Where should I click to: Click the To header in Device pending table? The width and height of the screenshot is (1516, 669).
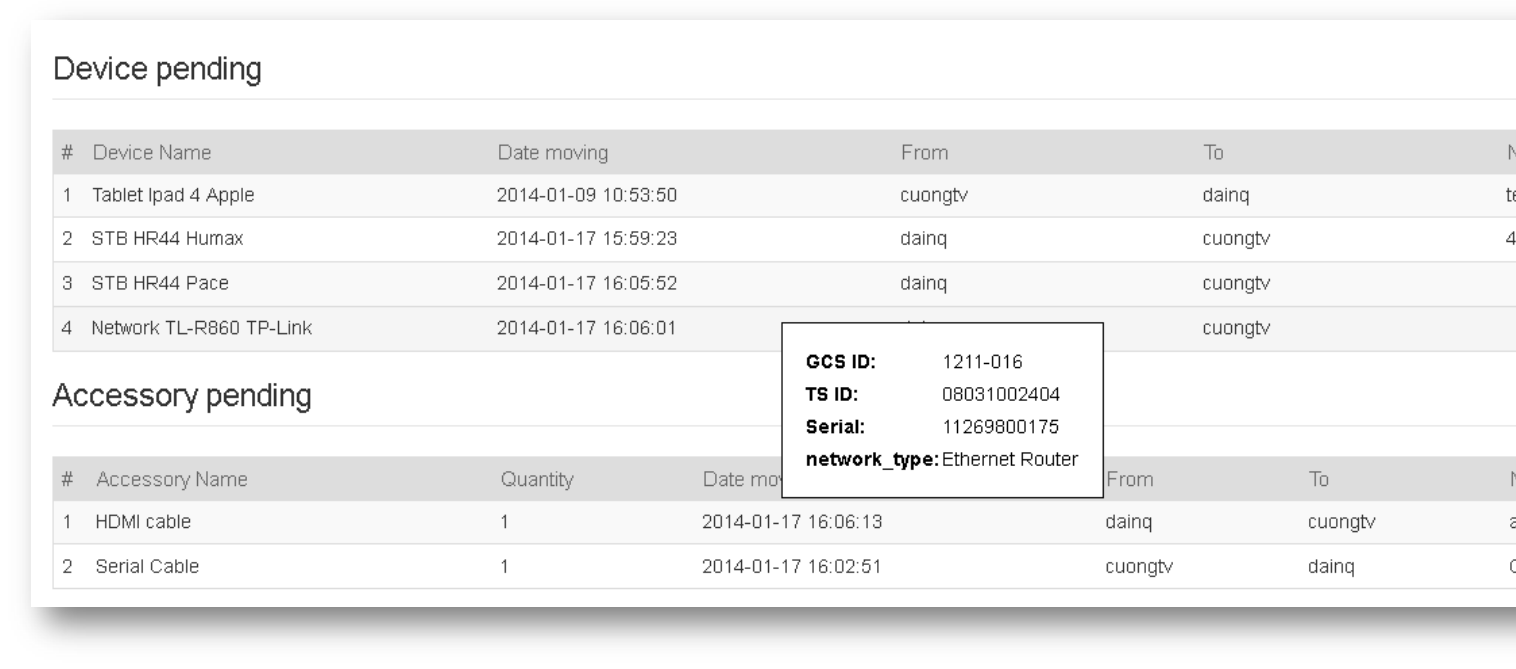pyautogui.click(x=1213, y=153)
